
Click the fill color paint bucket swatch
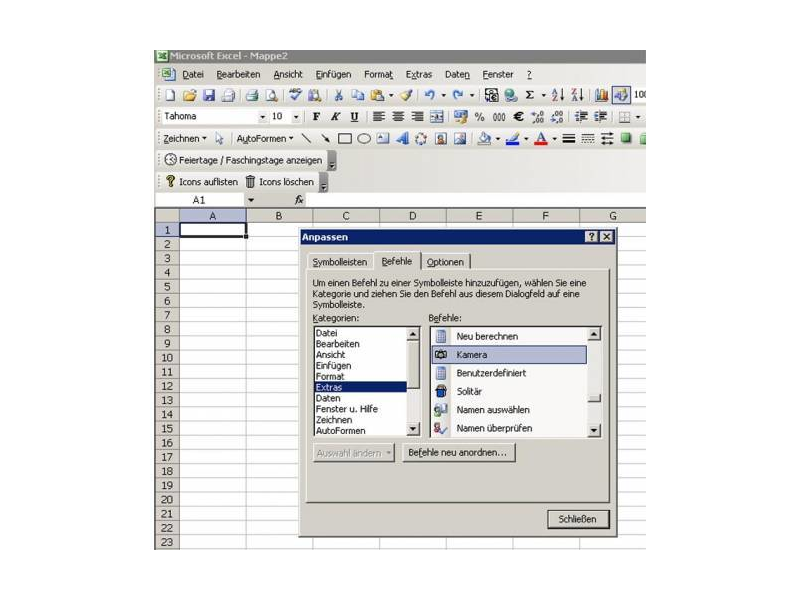click(484, 138)
